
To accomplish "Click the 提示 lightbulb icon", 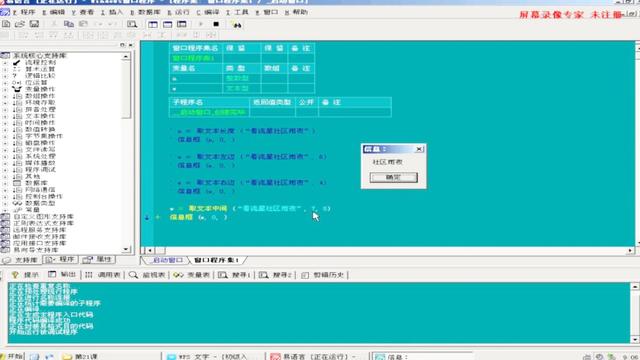I will (x=15, y=275).
